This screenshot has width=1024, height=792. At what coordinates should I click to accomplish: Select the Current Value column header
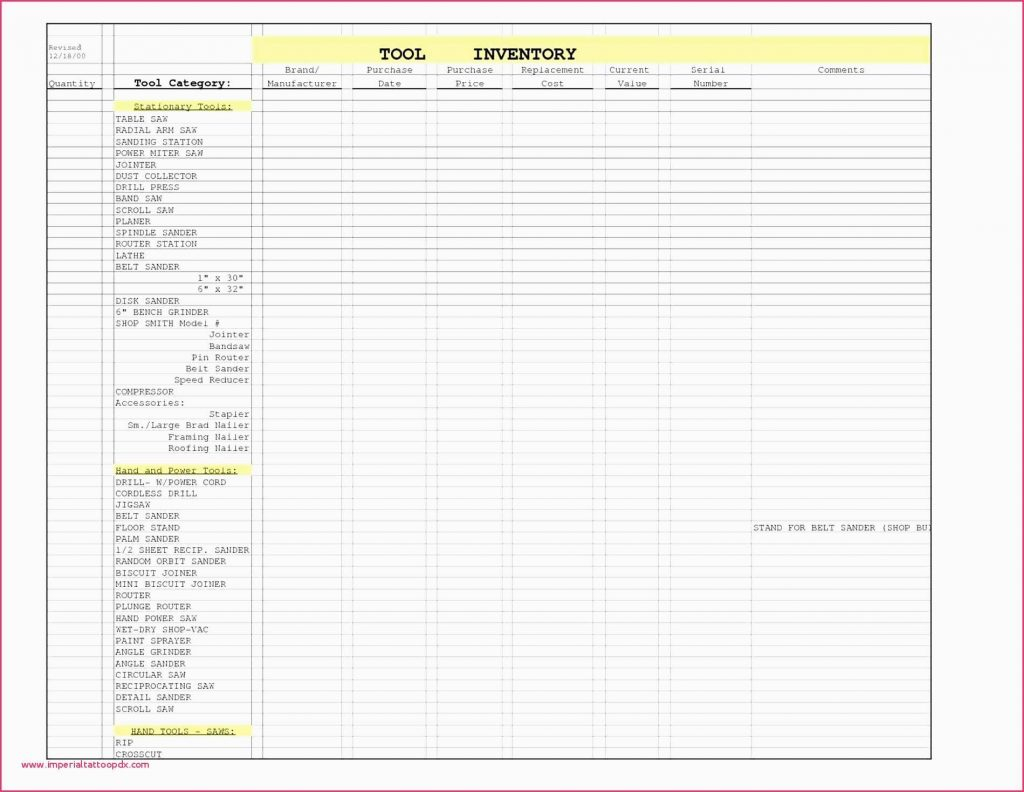[630, 76]
